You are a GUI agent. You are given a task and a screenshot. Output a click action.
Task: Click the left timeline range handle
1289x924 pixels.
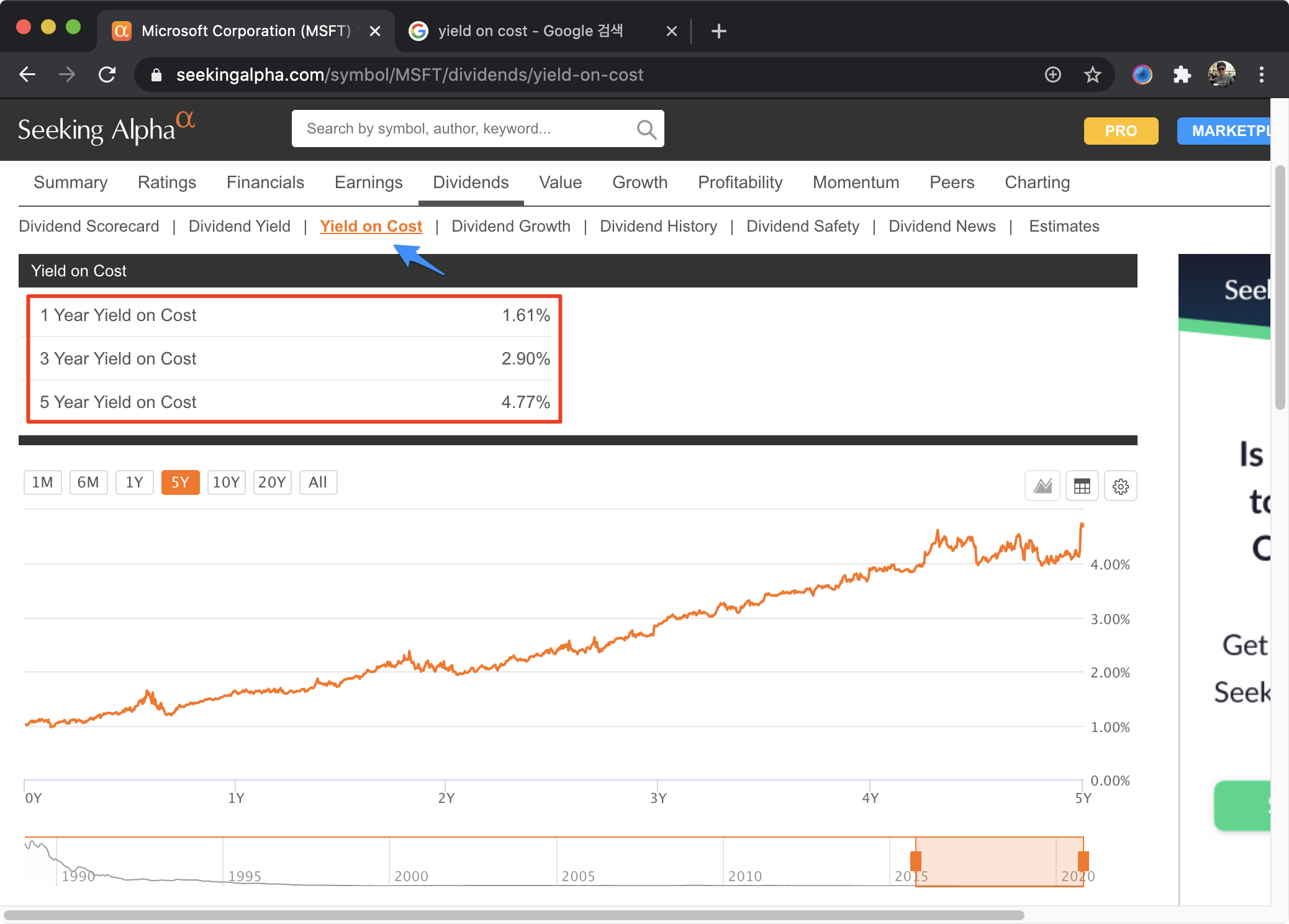[915, 861]
